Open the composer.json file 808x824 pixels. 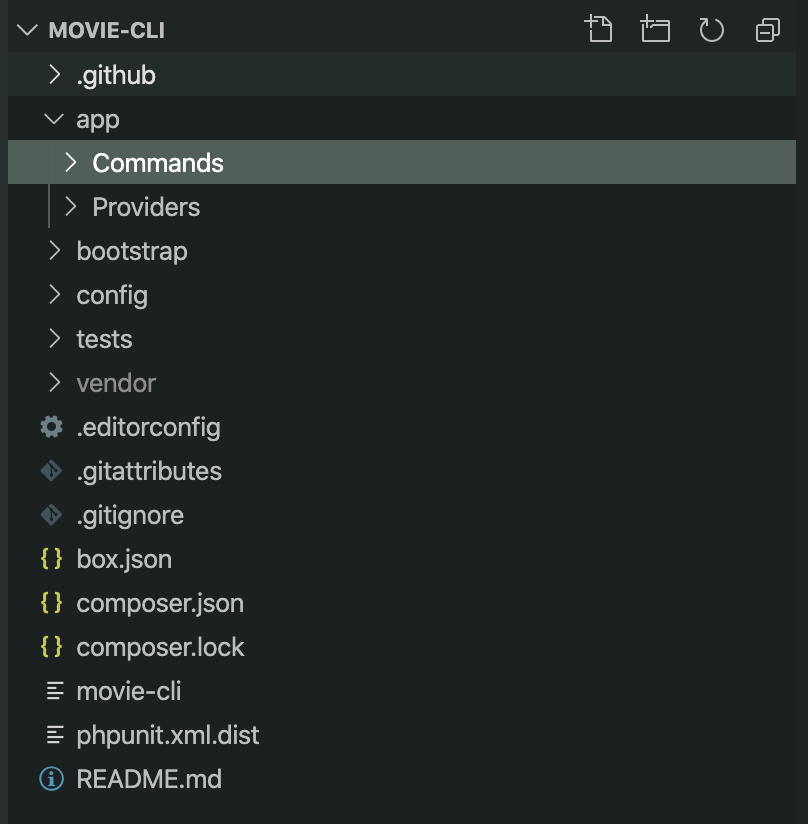pos(160,603)
